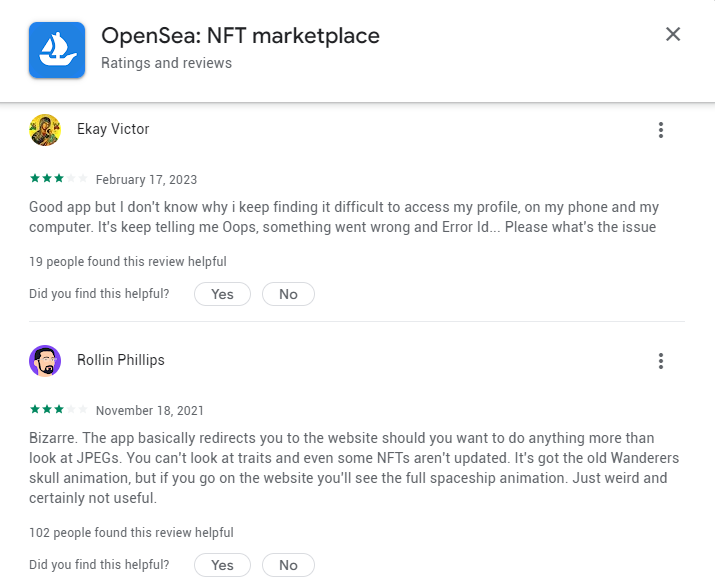Mark Rollin Phillips' review helpful with Yes
This screenshot has height=585, width=715.
pyautogui.click(x=223, y=565)
